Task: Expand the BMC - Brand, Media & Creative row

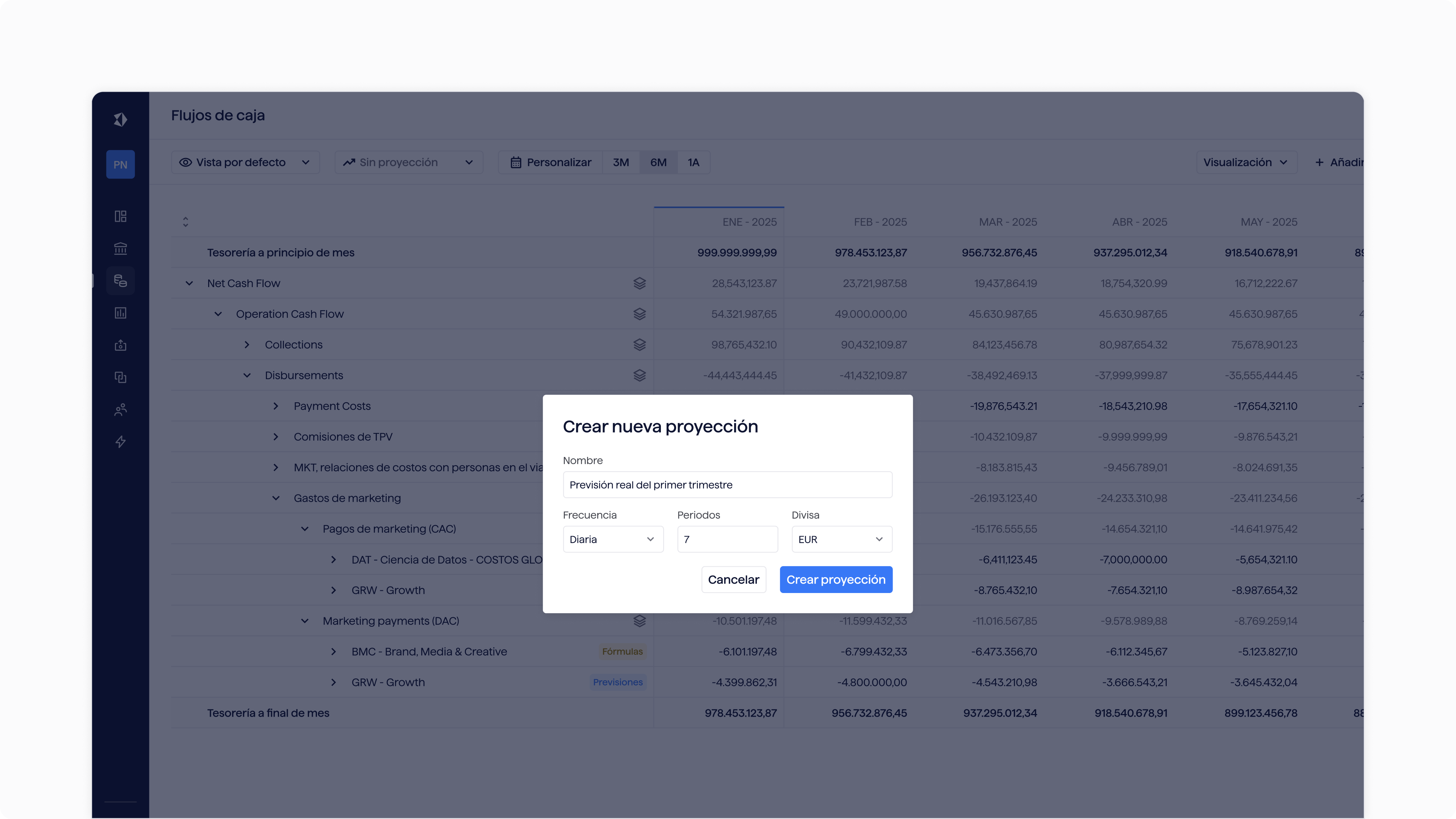Action: tap(334, 652)
